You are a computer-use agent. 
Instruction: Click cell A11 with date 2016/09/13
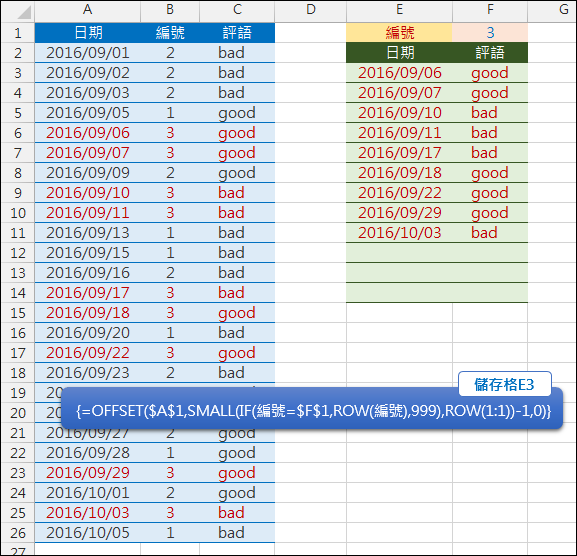tap(88, 233)
